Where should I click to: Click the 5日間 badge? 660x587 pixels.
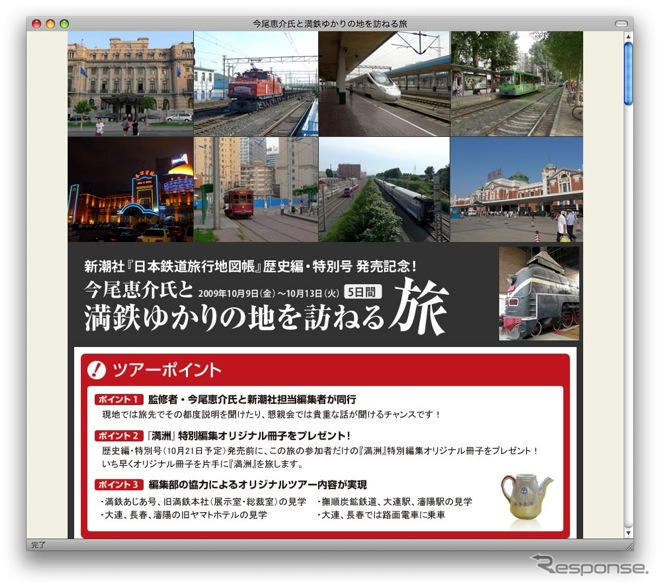(x=363, y=292)
